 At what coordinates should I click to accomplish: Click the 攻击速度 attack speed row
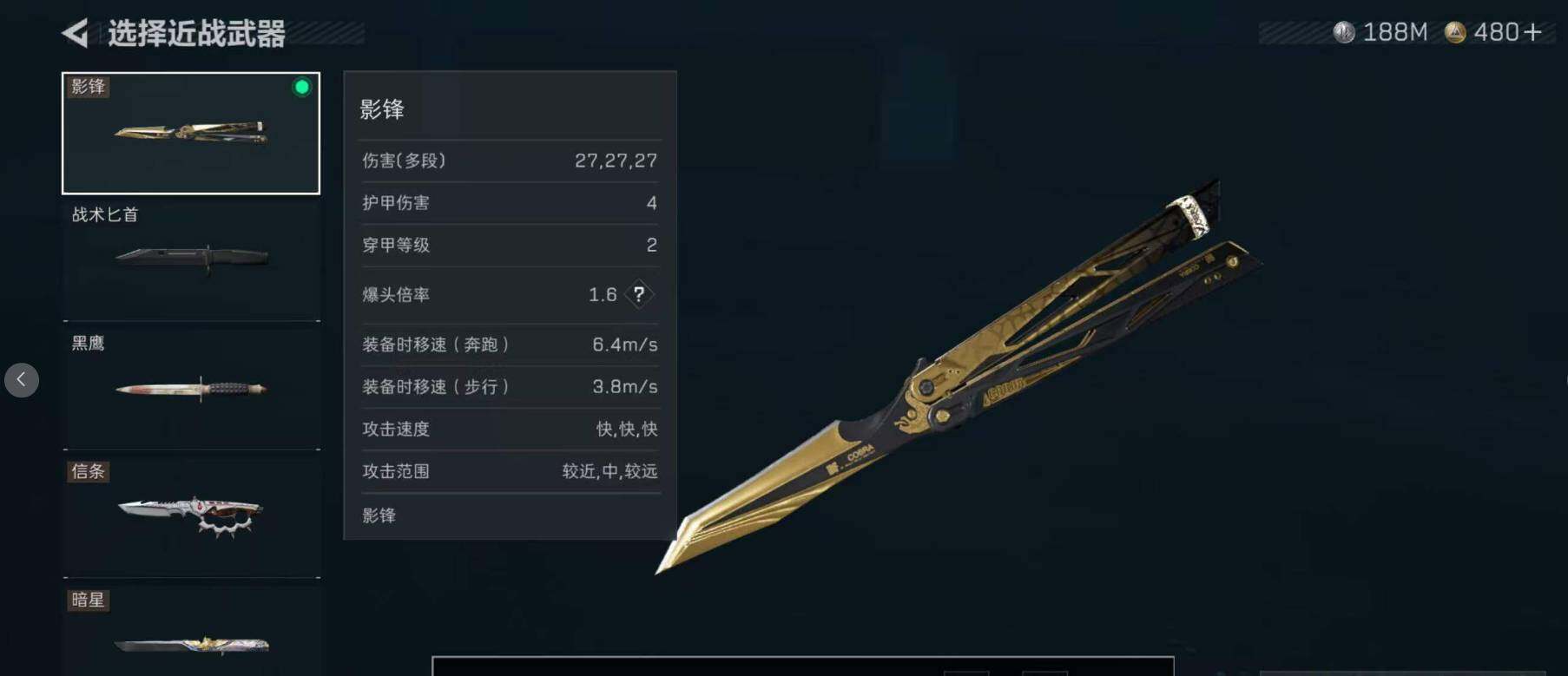(x=510, y=429)
